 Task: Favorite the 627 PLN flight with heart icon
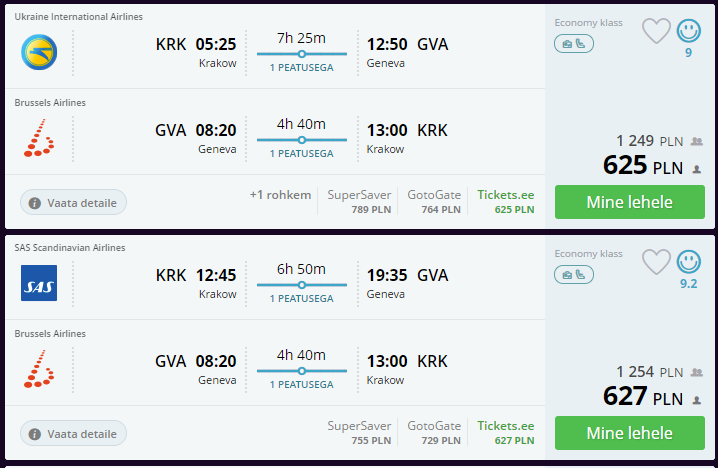[x=656, y=262]
